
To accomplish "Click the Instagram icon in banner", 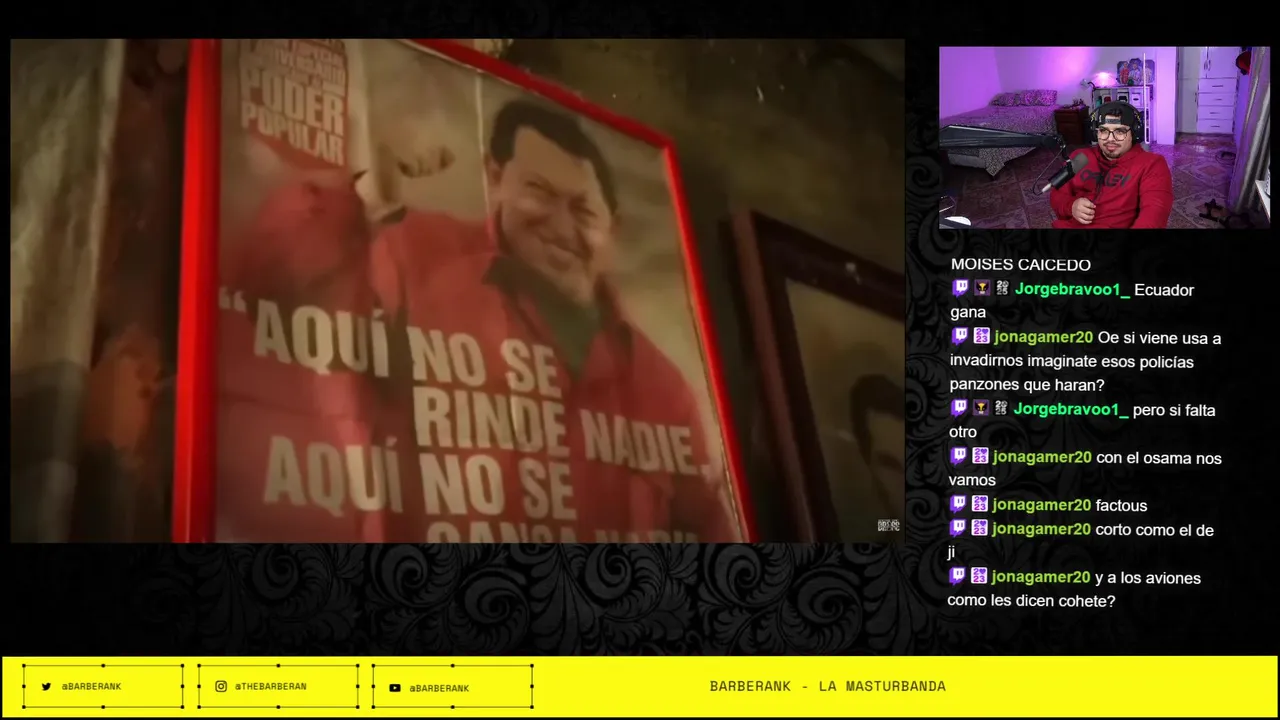I will pyautogui.click(x=221, y=687).
